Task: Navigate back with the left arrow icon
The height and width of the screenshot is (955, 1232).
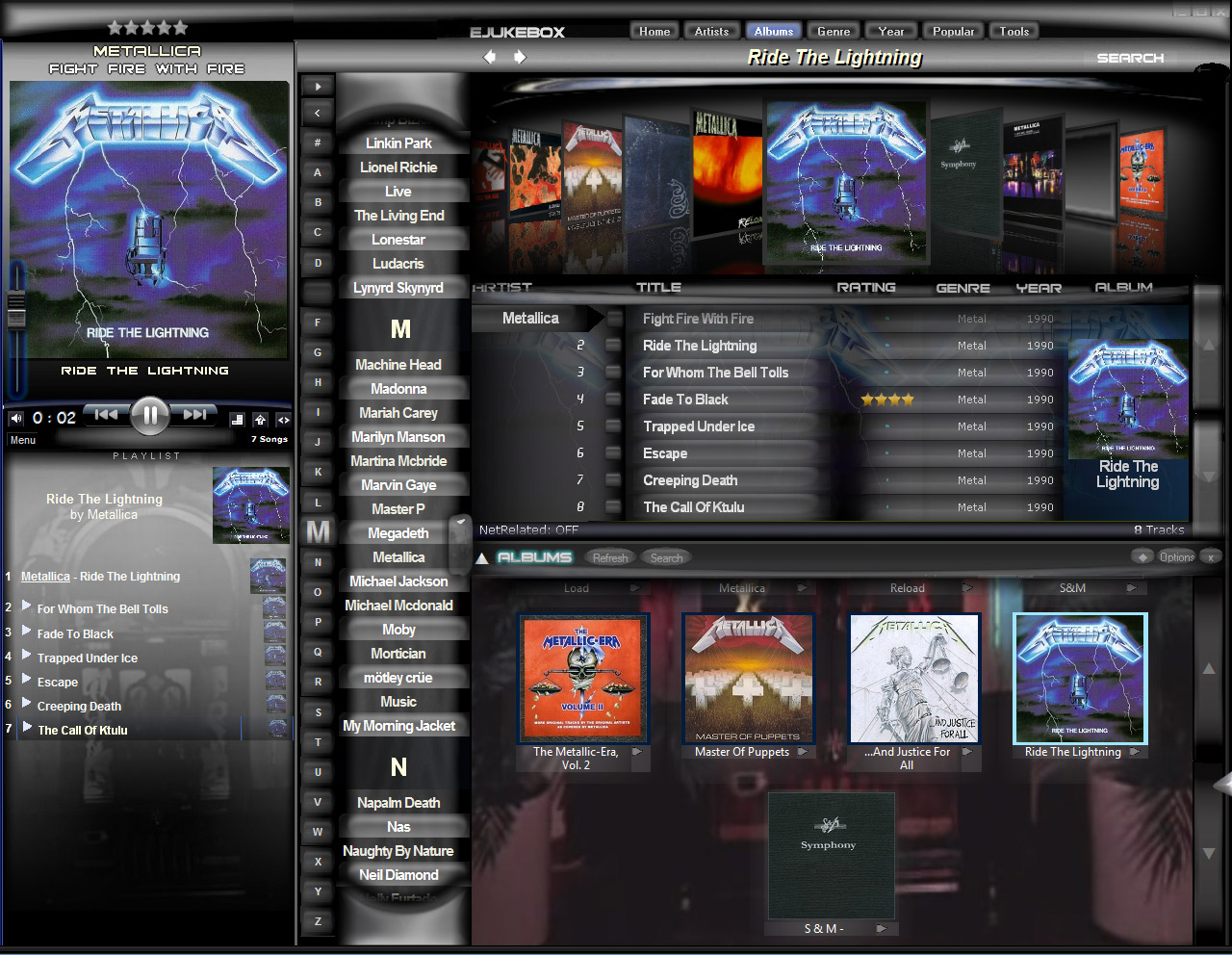Action: point(490,57)
